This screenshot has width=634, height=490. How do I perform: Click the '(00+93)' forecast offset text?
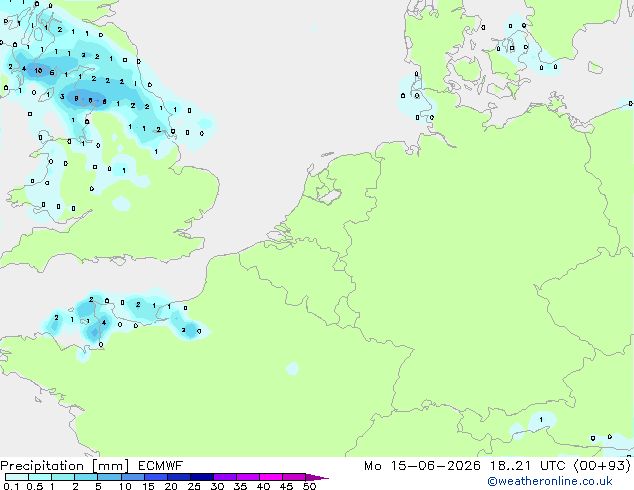coord(602,466)
